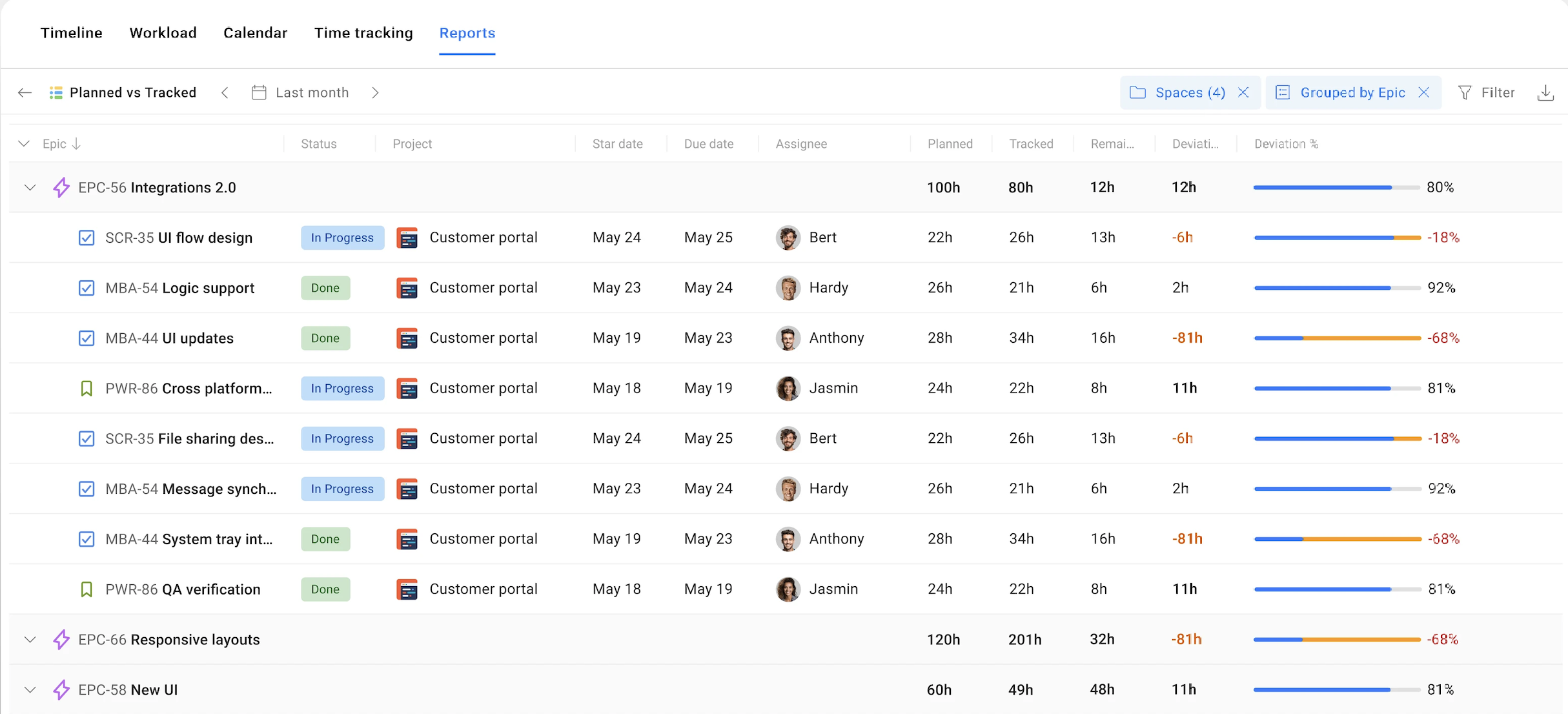Click the lightning icon for EPC-66 Responsive layouts
Screen dimensions: 1568x714
[61, 640]
